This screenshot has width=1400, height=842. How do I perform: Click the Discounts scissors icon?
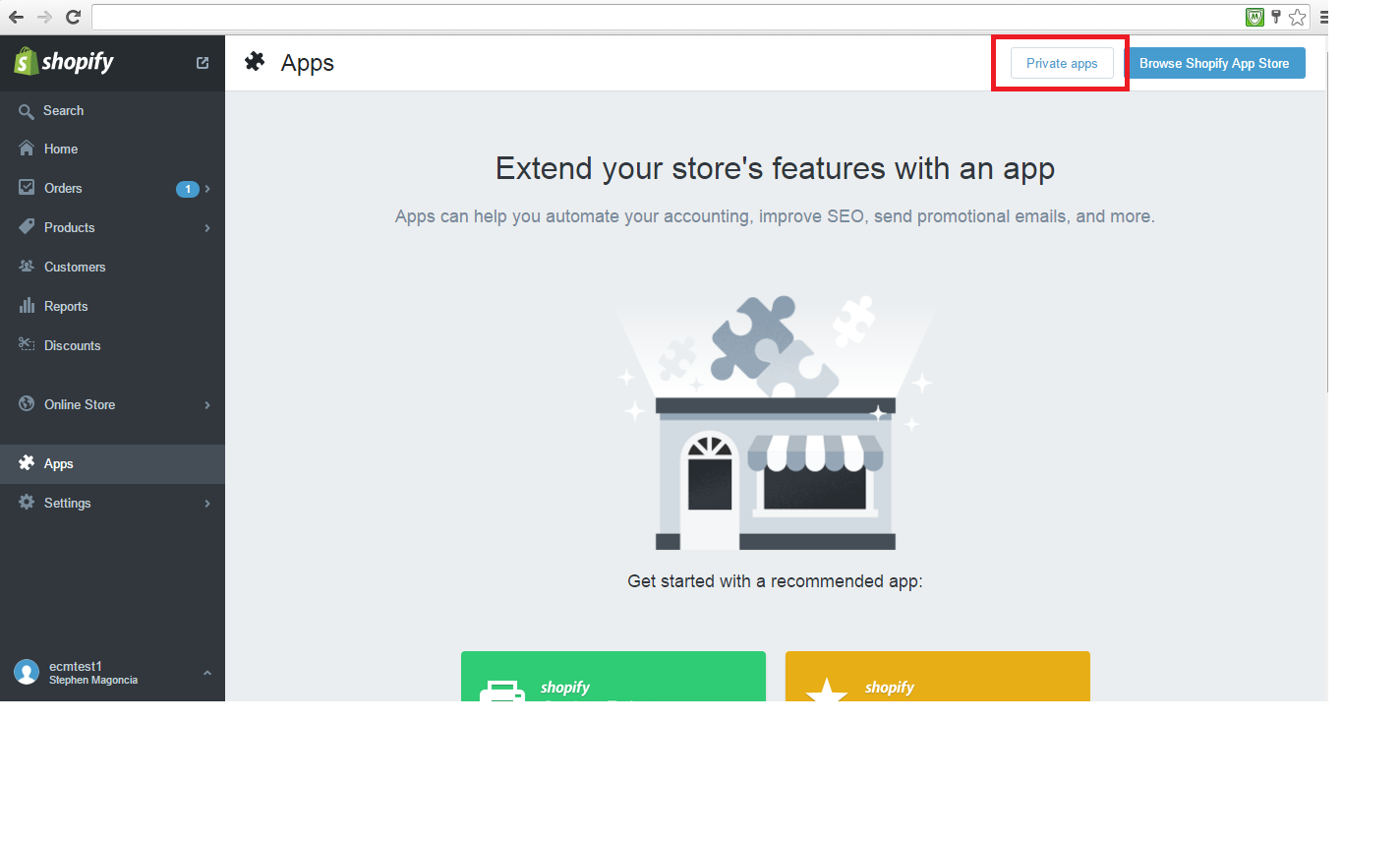pyautogui.click(x=27, y=344)
